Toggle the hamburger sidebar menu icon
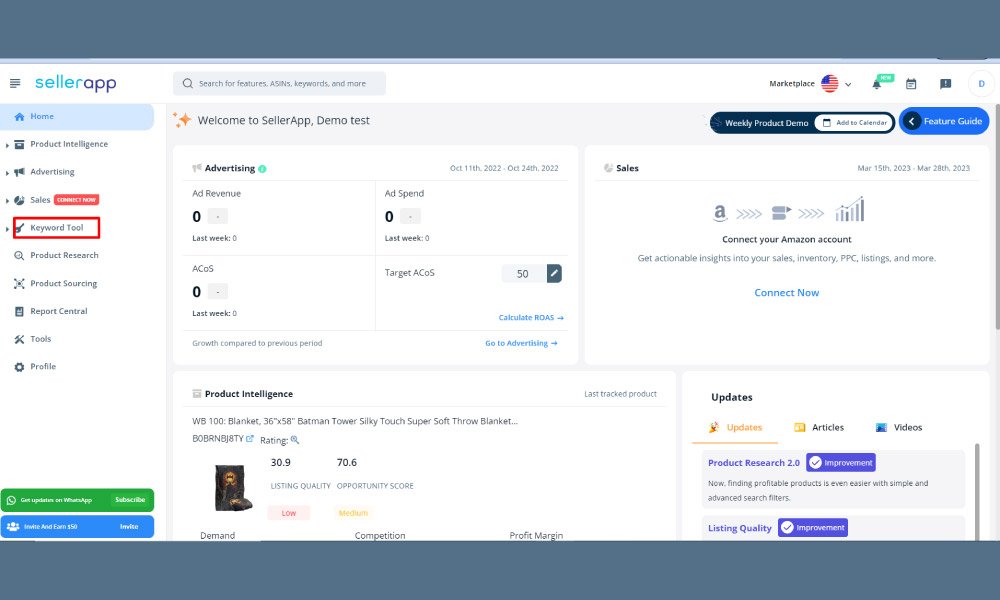The width and height of the screenshot is (1000, 600). pos(15,83)
